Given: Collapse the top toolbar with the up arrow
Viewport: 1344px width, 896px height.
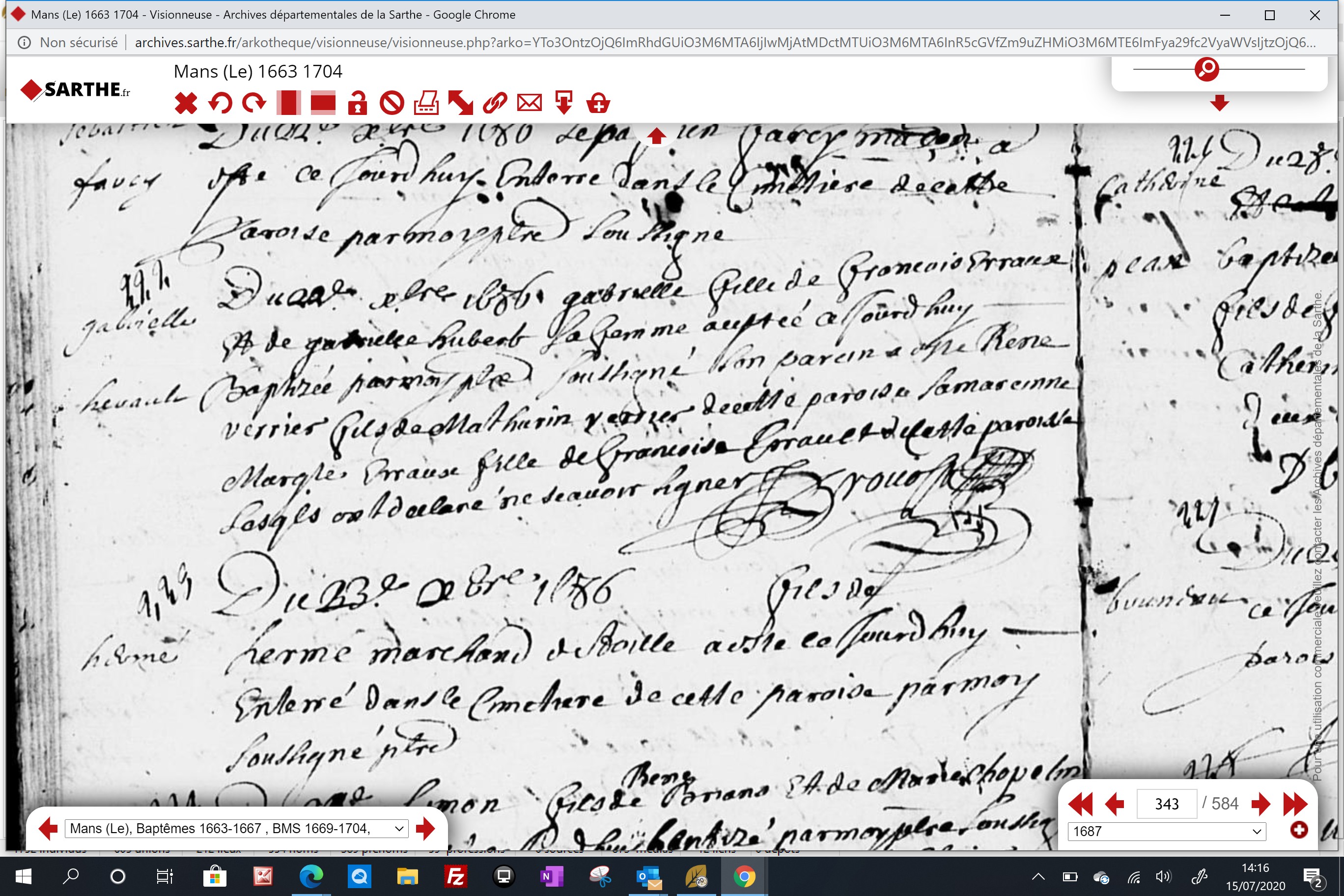Looking at the screenshot, I should click(656, 136).
